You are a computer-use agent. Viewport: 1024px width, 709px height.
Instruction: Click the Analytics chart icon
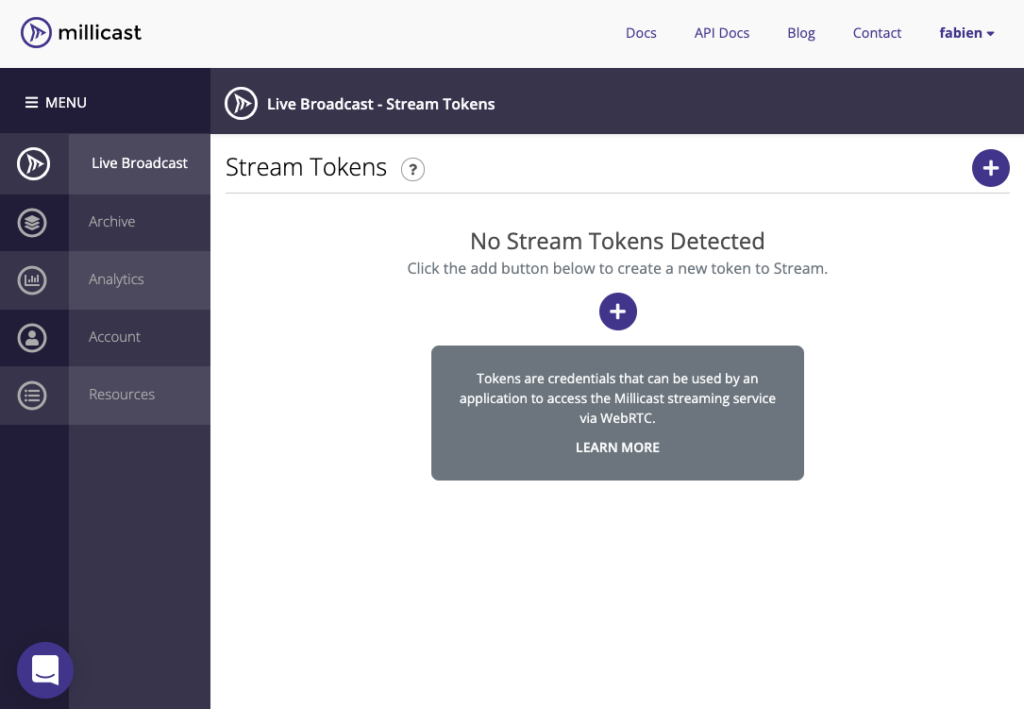pyautogui.click(x=32, y=280)
